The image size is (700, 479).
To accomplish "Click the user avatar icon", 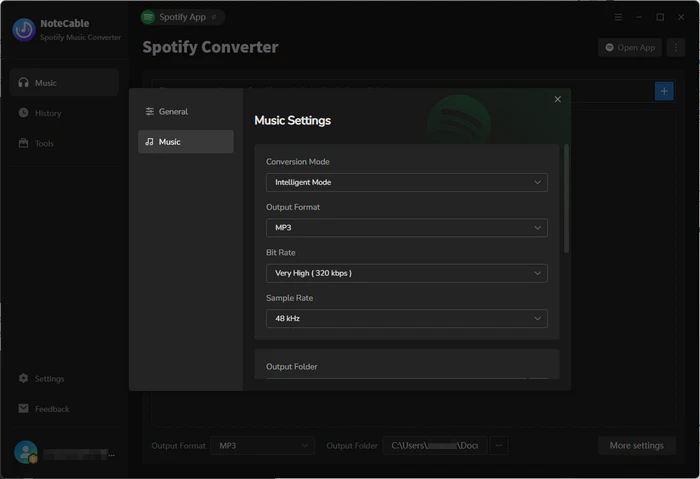I will click(26, 452).
